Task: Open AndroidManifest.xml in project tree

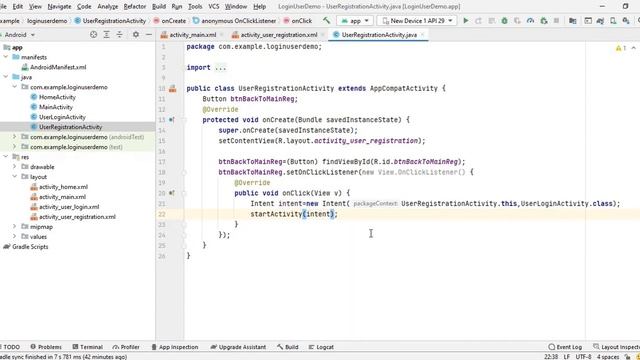Action: tap(58, 67)
